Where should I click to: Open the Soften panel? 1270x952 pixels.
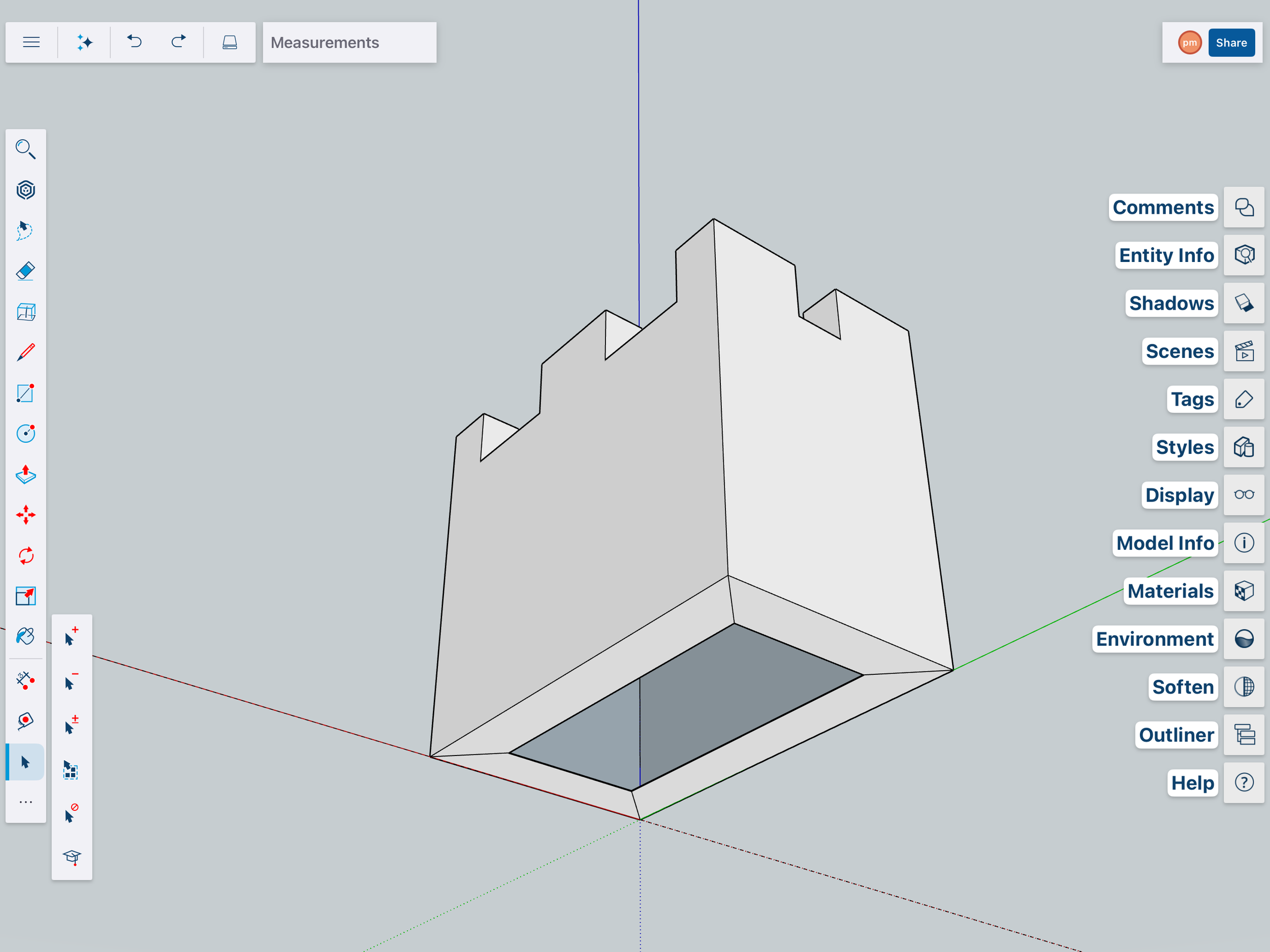pos(1244,686)
